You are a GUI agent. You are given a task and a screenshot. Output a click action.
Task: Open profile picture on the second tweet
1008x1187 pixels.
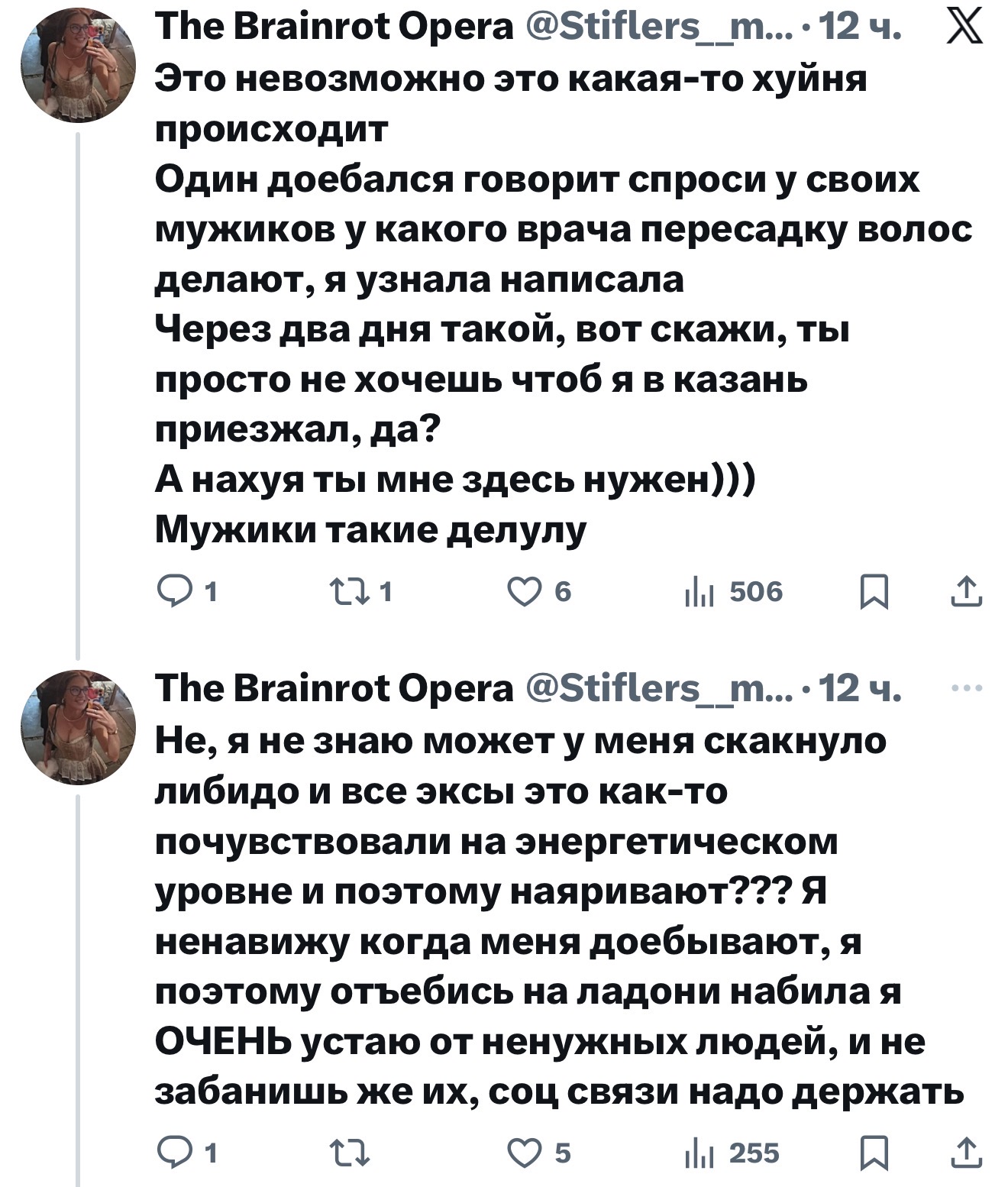tap(78, 727)
